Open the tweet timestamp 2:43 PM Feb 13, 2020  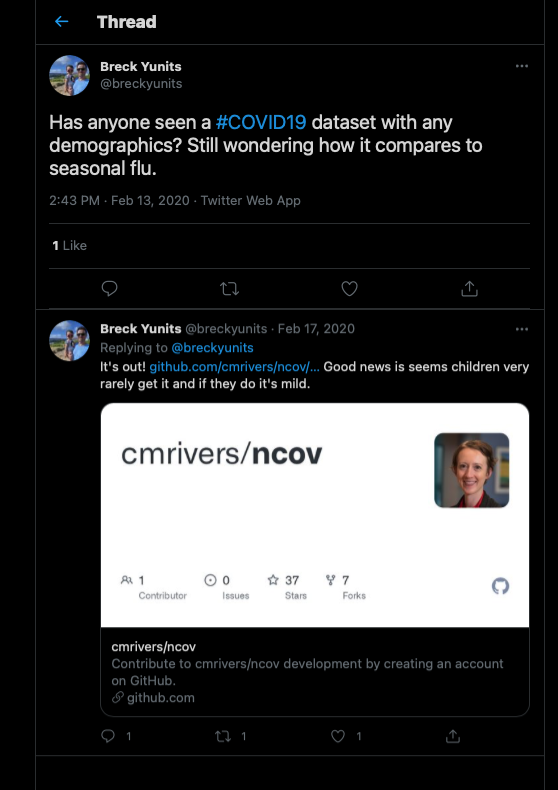pos(119,201)
